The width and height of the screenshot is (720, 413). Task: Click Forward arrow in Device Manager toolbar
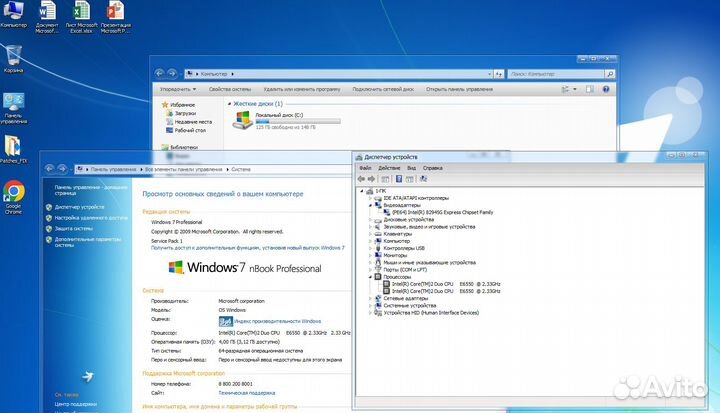pos(371,179)
